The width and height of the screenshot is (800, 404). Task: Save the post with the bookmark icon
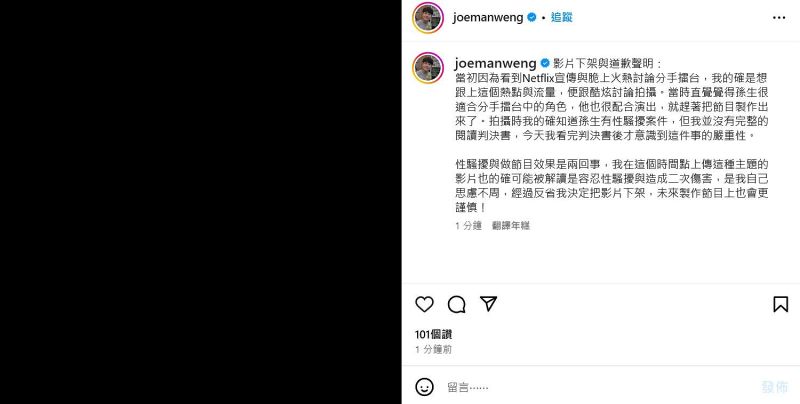tap(780, 305)
